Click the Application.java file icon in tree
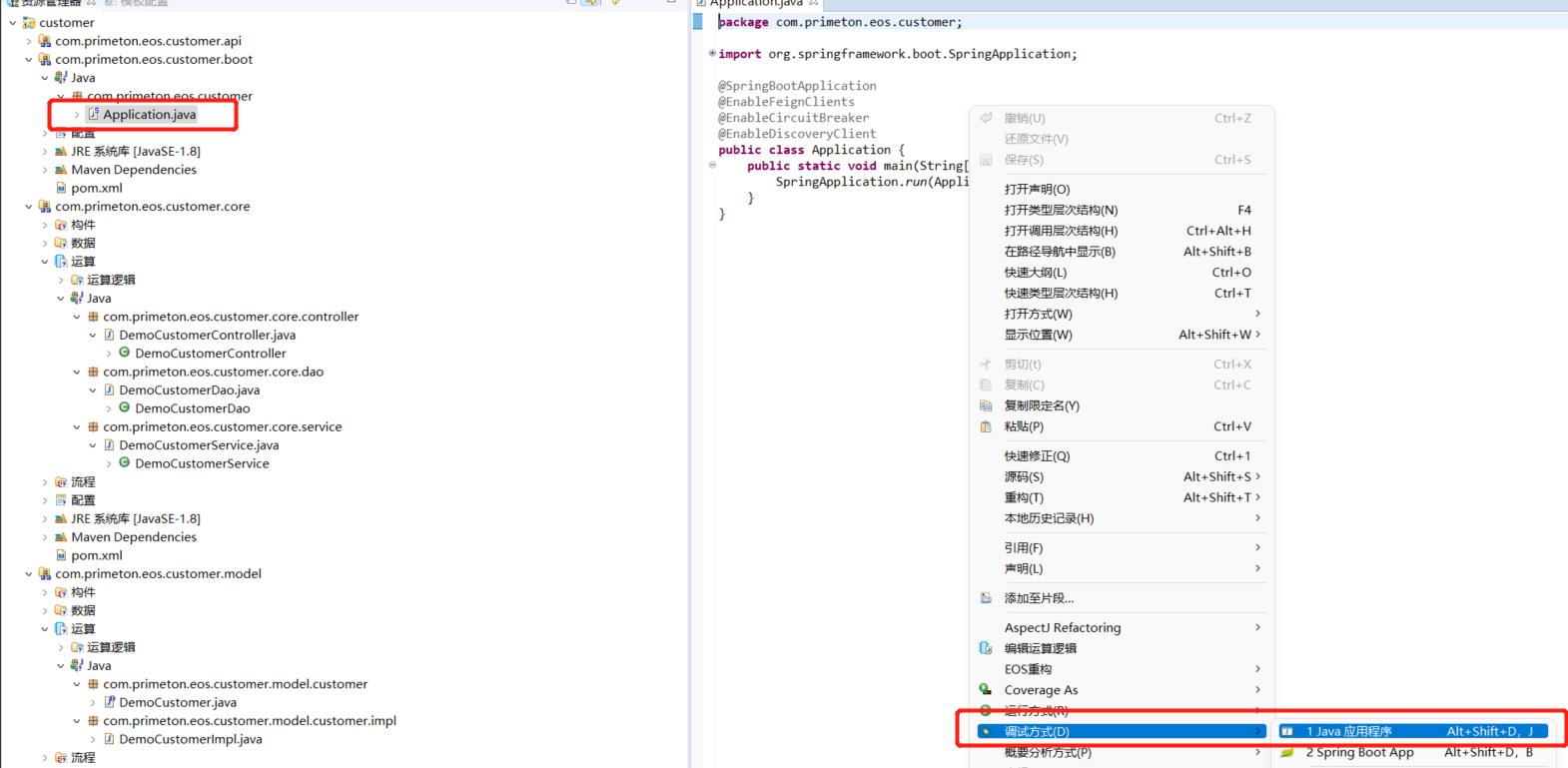The width and height of the screenshot is (1568, 768). point(94,115)
